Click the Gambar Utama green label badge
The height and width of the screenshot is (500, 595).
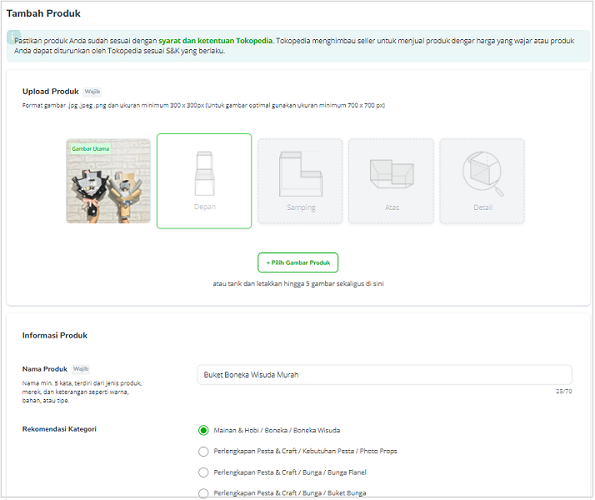pos(90,149)
